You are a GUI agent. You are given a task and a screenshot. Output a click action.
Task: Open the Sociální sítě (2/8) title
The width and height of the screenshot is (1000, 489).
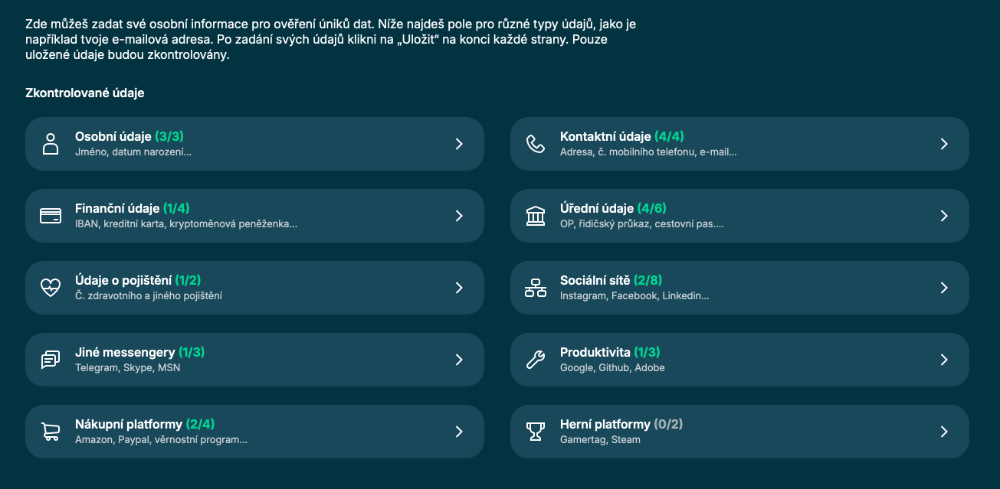(611, 281)
